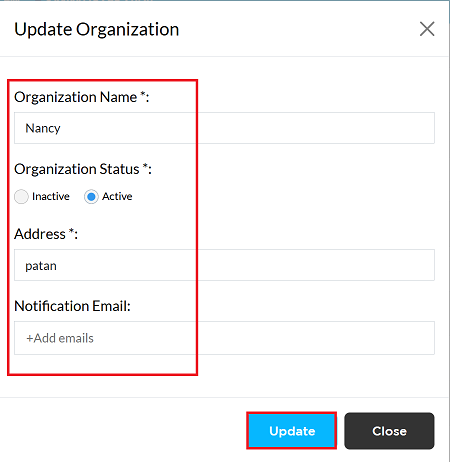This screenshot has height=462, width=450.
Task: Focus the Address input field
Action: 224,265
